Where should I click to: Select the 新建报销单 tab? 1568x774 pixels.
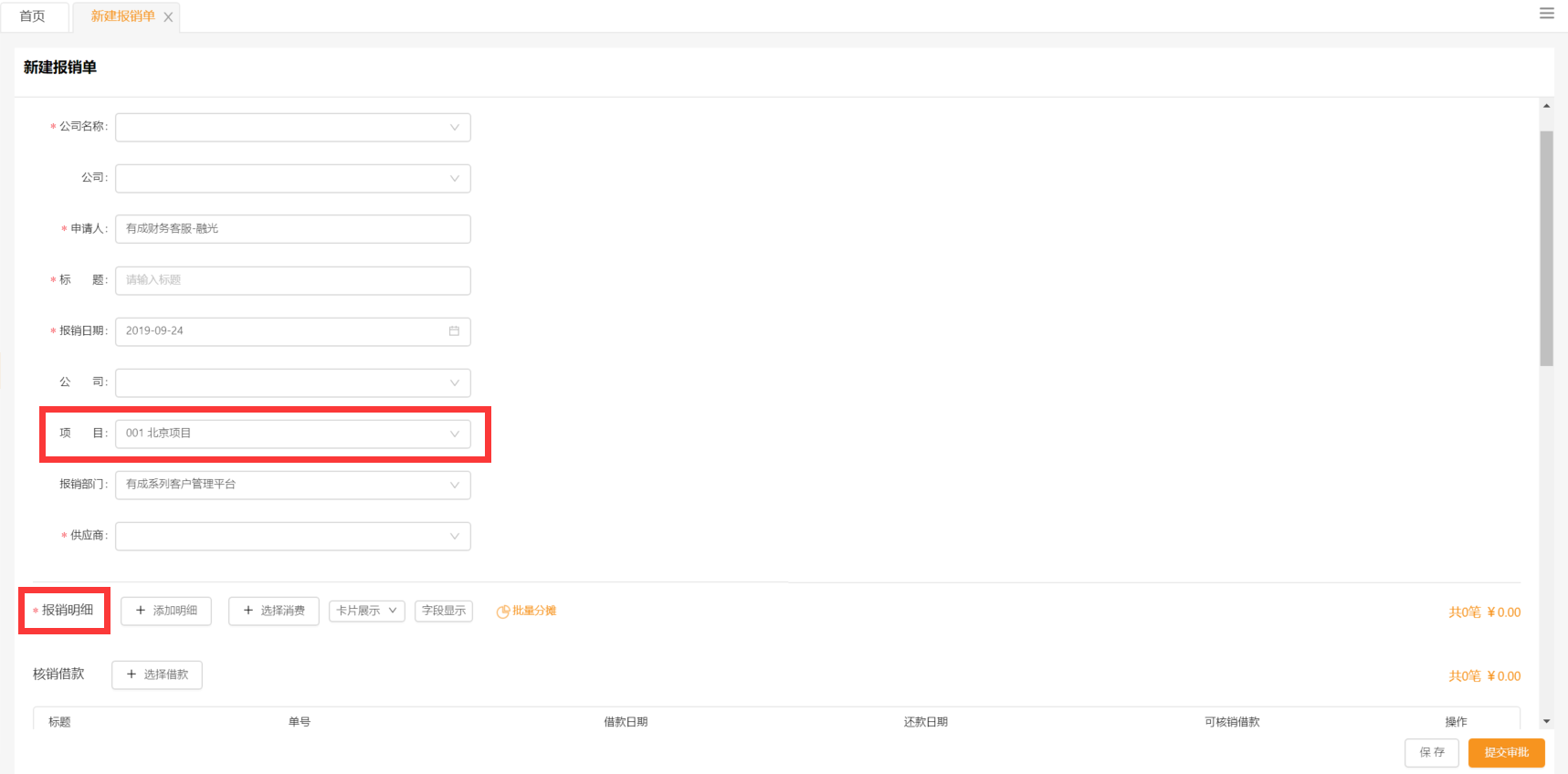tap(122, 16)
